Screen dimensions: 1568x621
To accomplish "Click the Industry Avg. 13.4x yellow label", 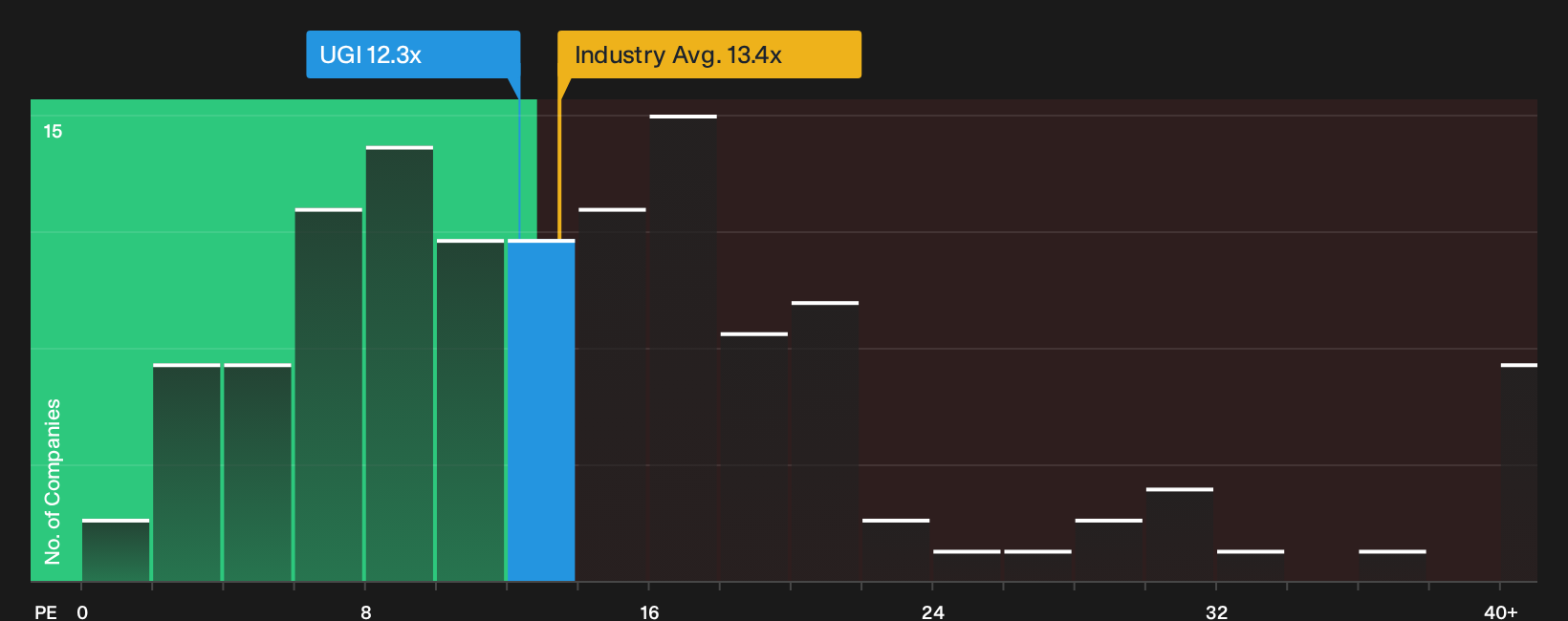I will 709,54.
